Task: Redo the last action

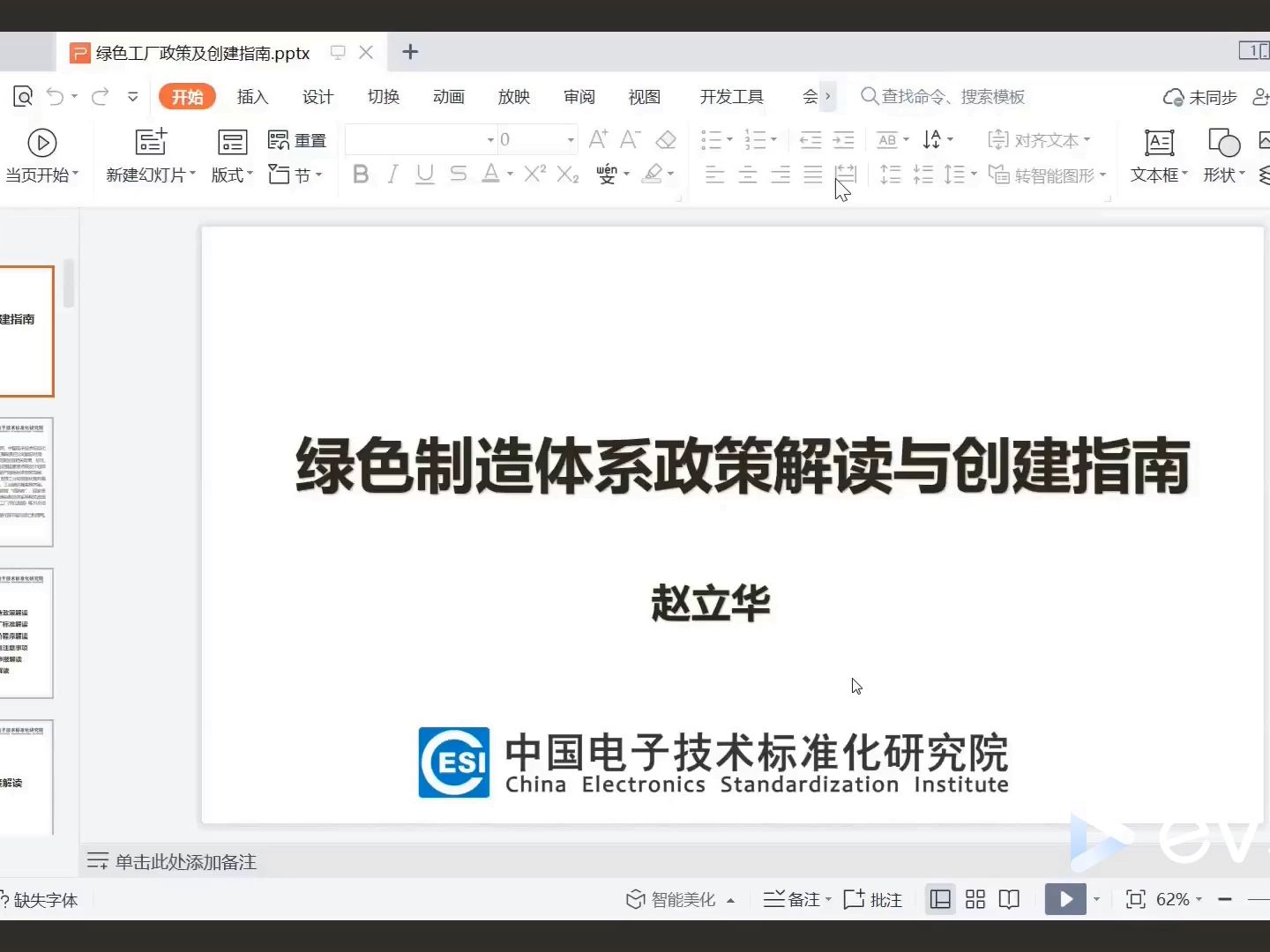Action: coord(100,96)
